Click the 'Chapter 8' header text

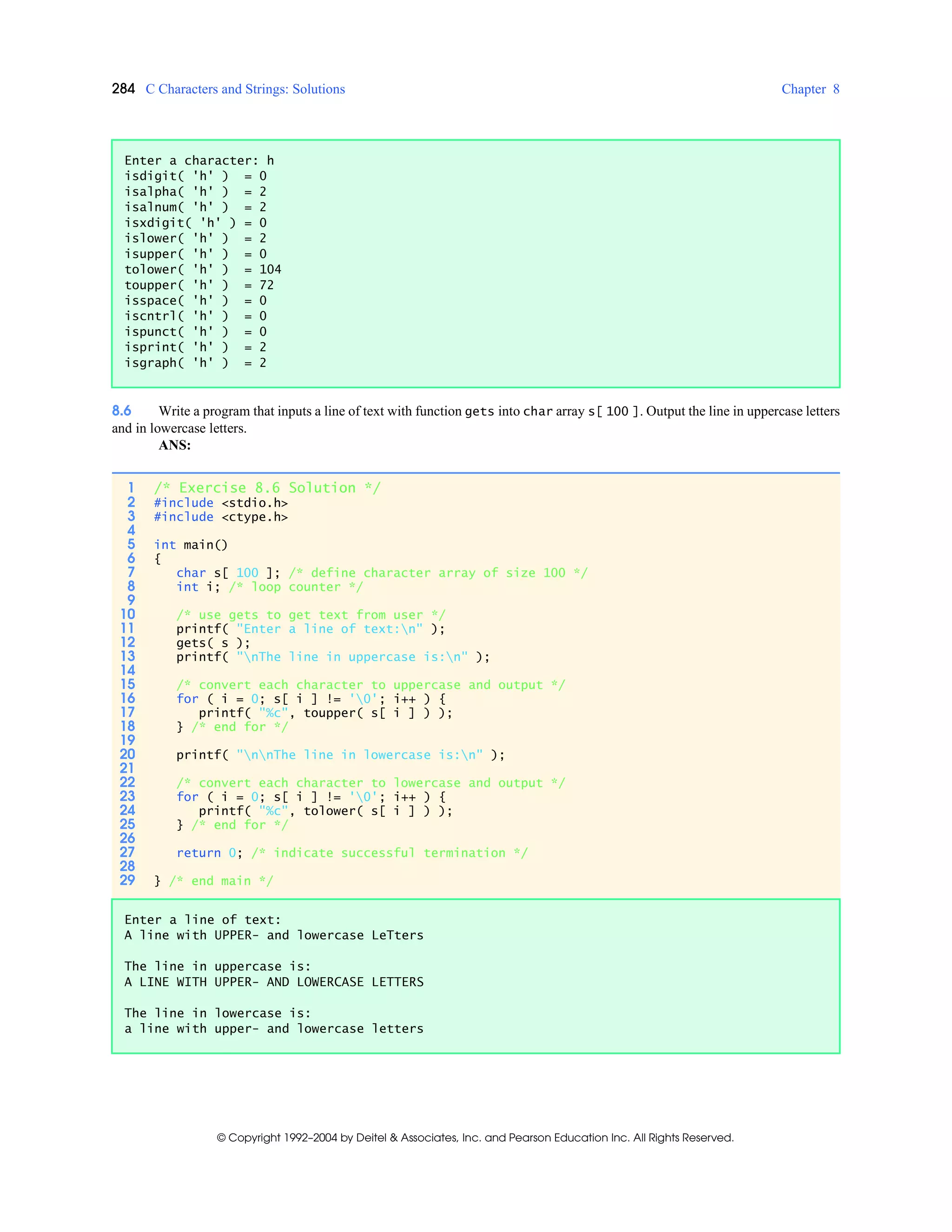pos(810,89)
